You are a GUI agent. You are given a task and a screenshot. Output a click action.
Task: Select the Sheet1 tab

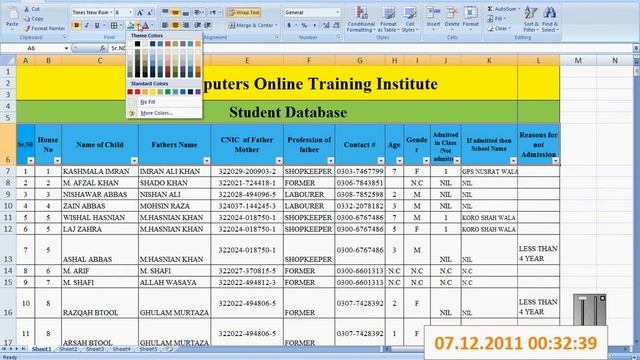click(x=41, y=349)
